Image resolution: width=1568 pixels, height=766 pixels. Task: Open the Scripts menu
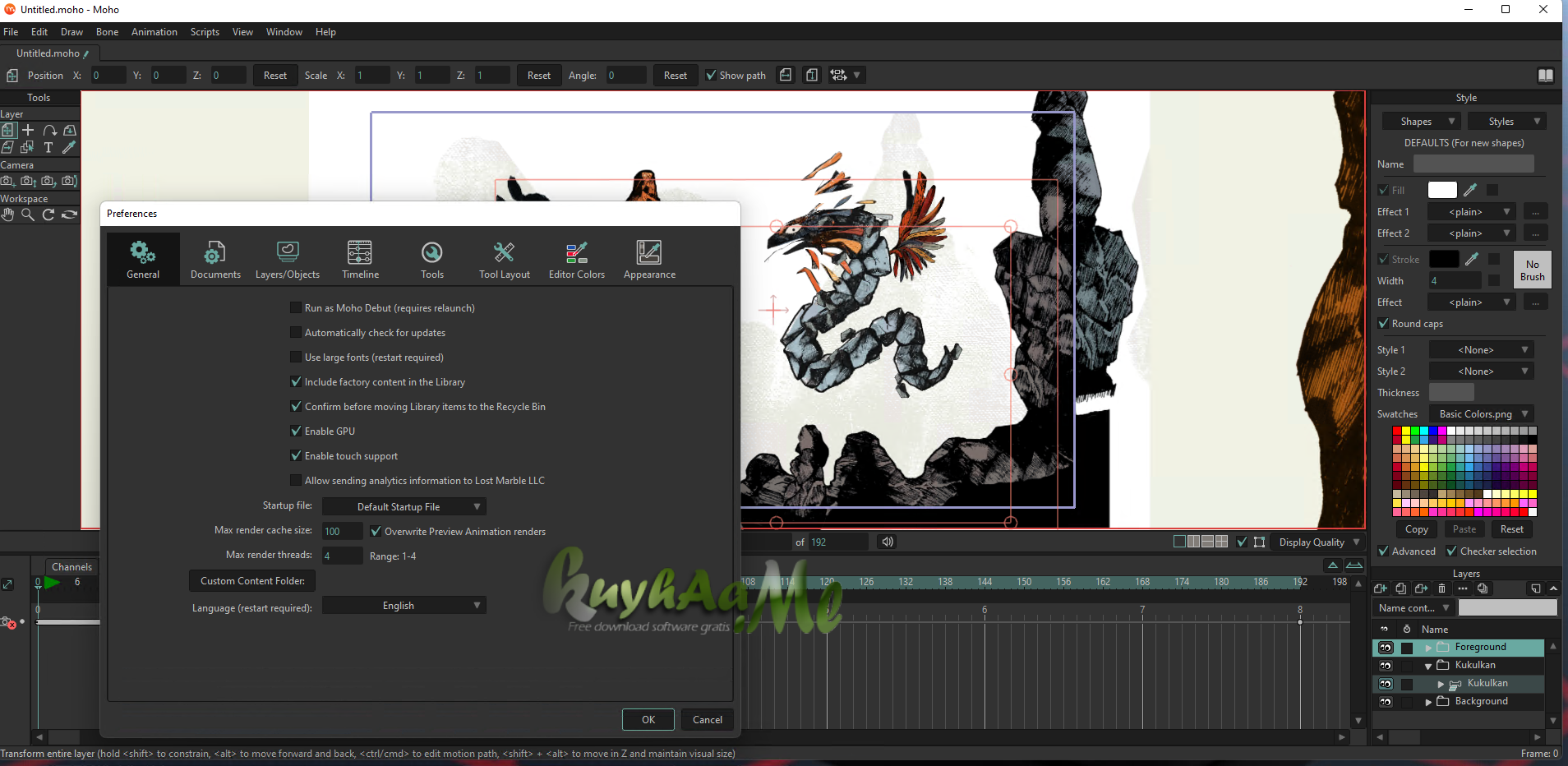pos(205,32)
